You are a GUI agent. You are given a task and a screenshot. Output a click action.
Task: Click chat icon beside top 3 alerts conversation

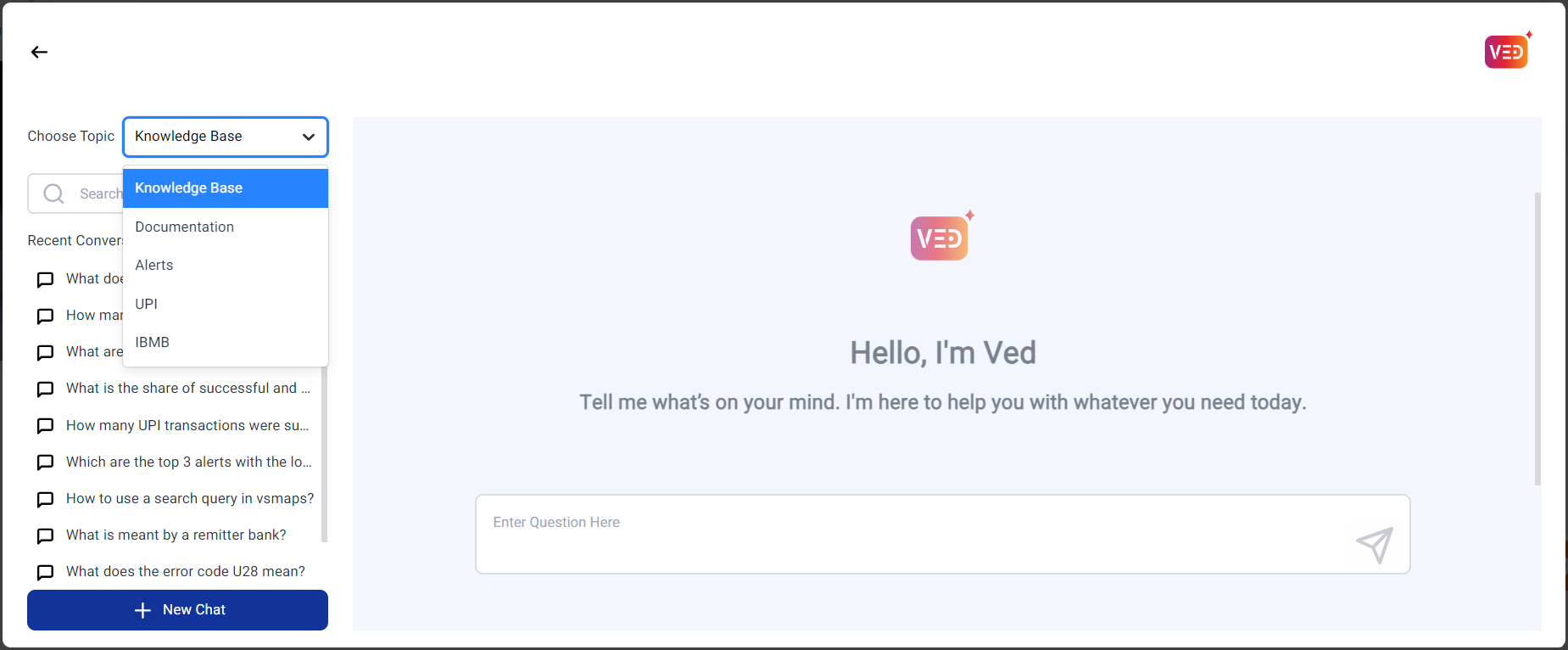46,462
